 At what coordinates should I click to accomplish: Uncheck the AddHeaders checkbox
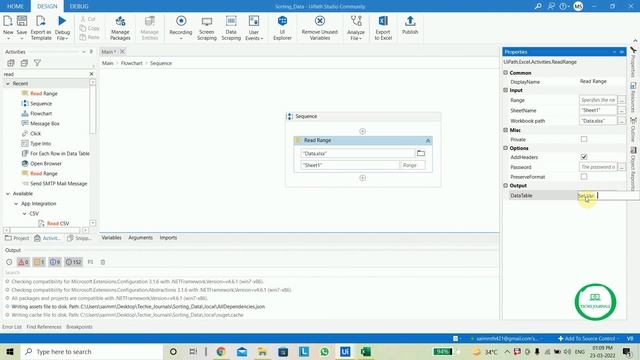tap(584, 157)
